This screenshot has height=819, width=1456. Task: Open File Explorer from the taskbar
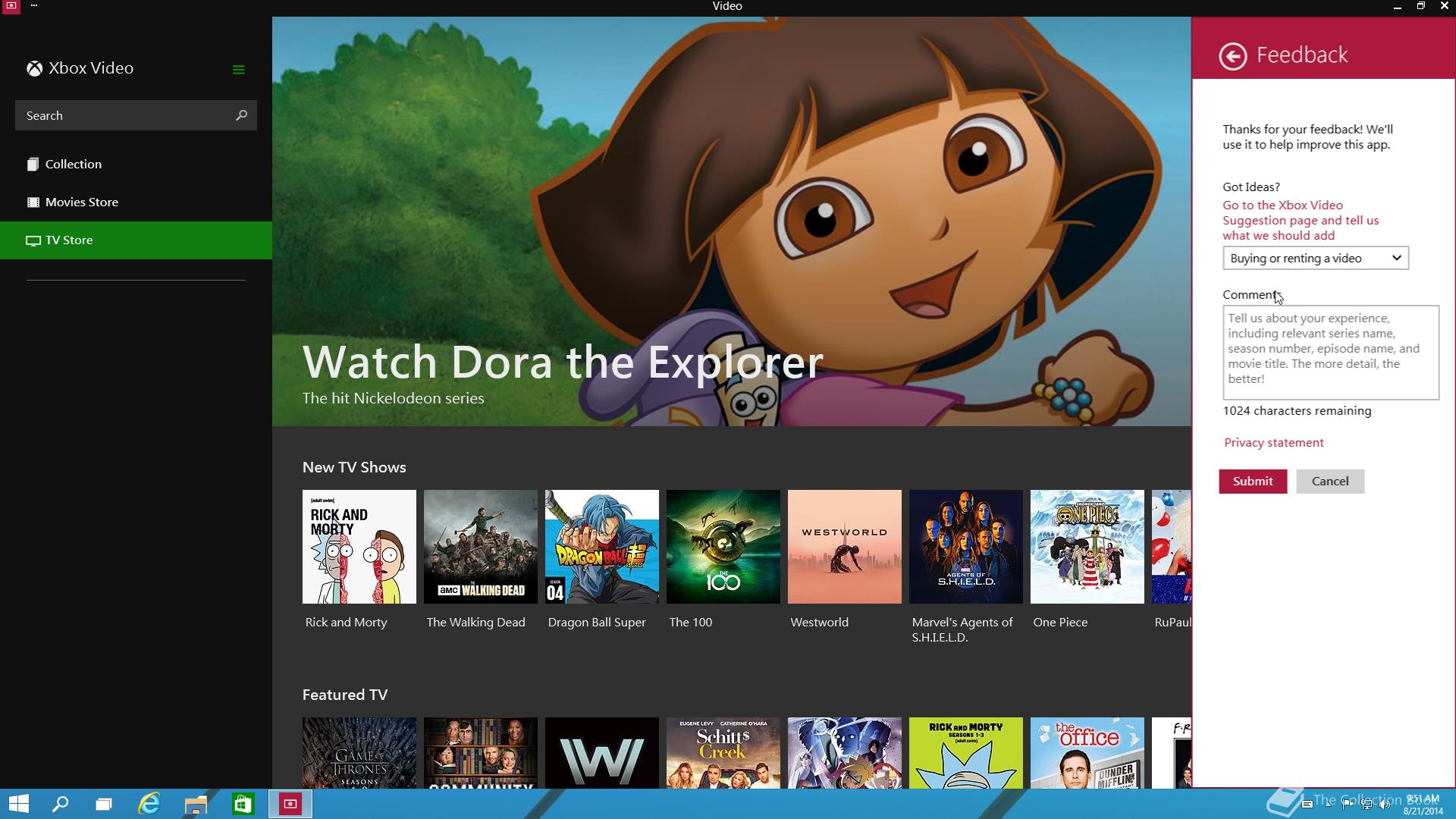[x=196, y=804]
